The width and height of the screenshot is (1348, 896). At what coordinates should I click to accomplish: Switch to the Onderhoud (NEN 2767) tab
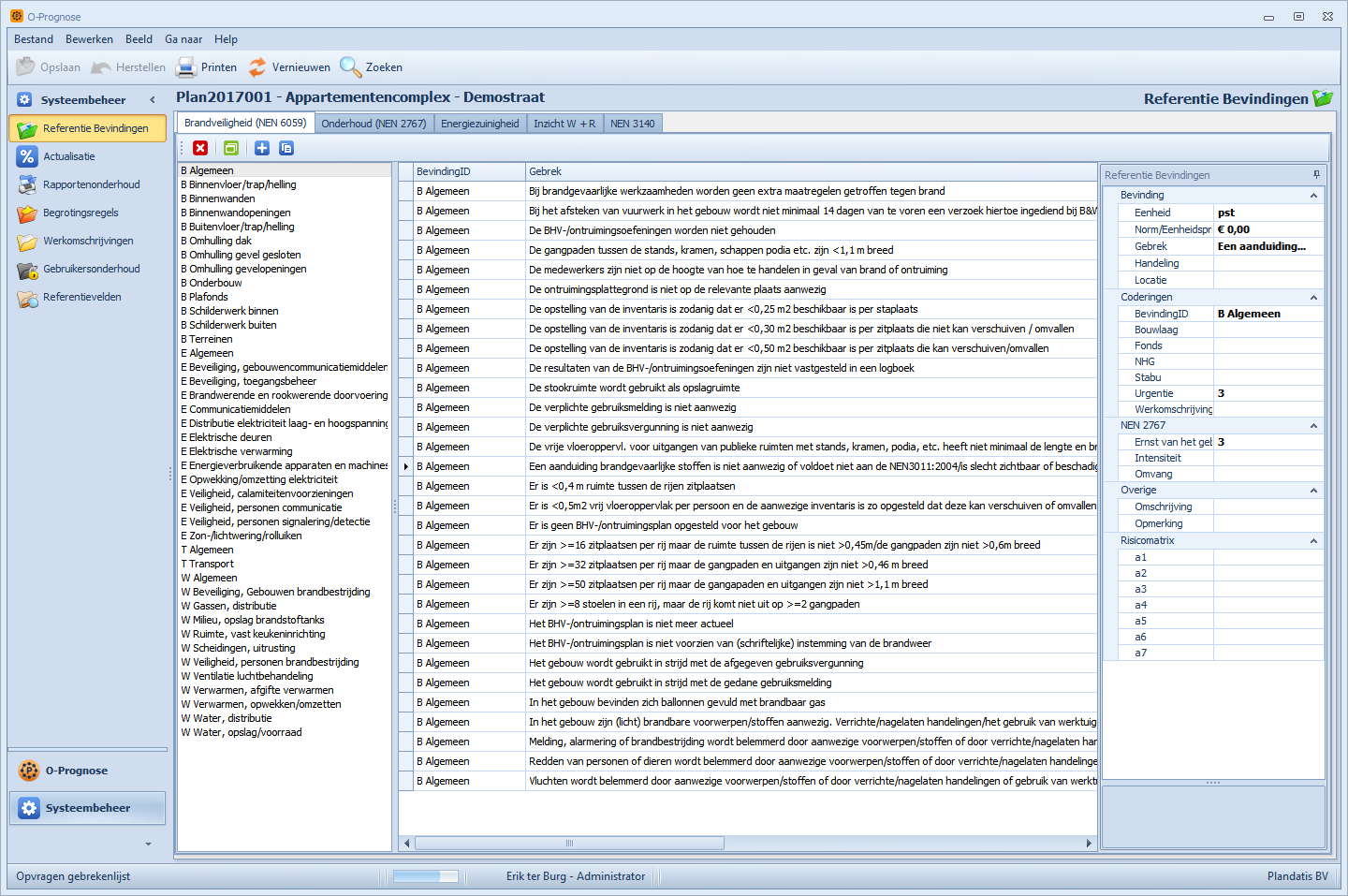click(x=374, y=124)
